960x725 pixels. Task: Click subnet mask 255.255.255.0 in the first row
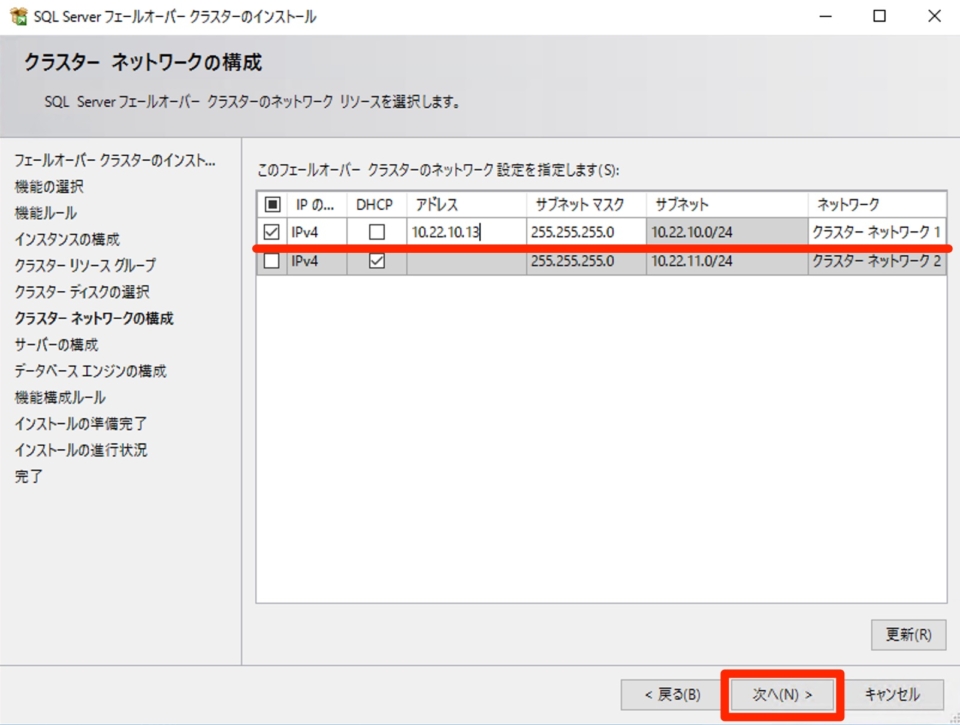586,232
